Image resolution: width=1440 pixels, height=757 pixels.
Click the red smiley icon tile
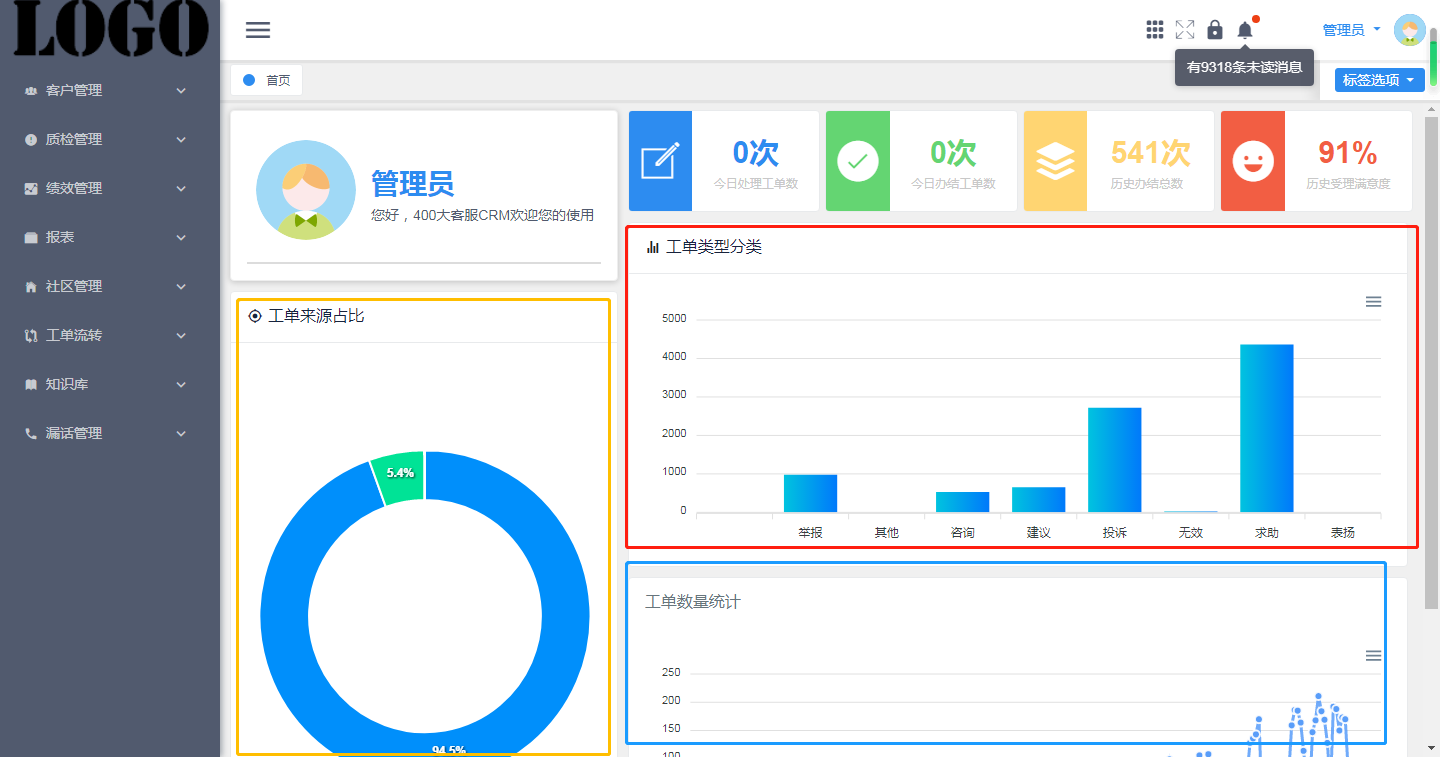[x=1253, y=161]
